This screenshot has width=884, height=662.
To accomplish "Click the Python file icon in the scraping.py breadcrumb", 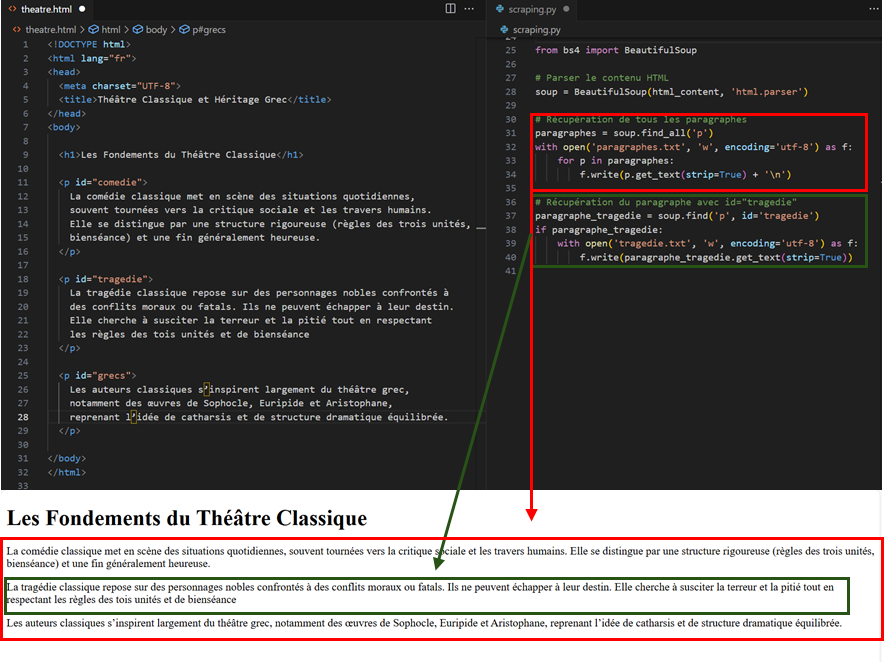I will (x=504, y=29).
